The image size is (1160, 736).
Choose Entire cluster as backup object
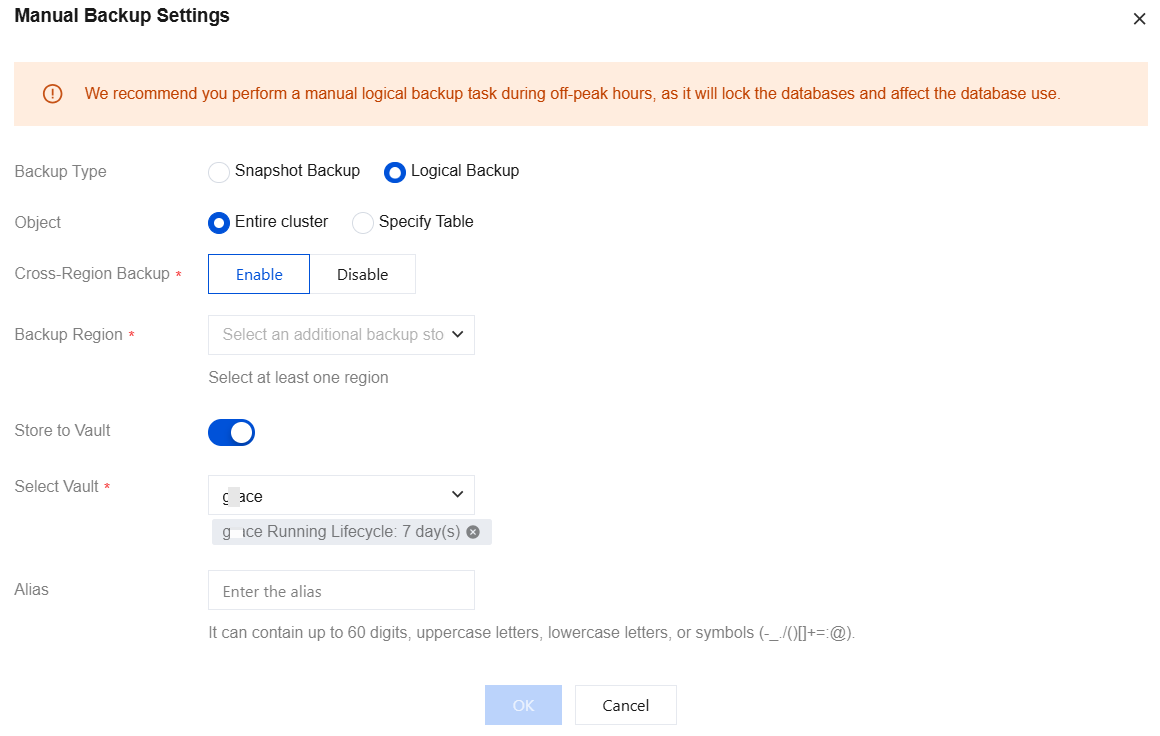[219, 223]
